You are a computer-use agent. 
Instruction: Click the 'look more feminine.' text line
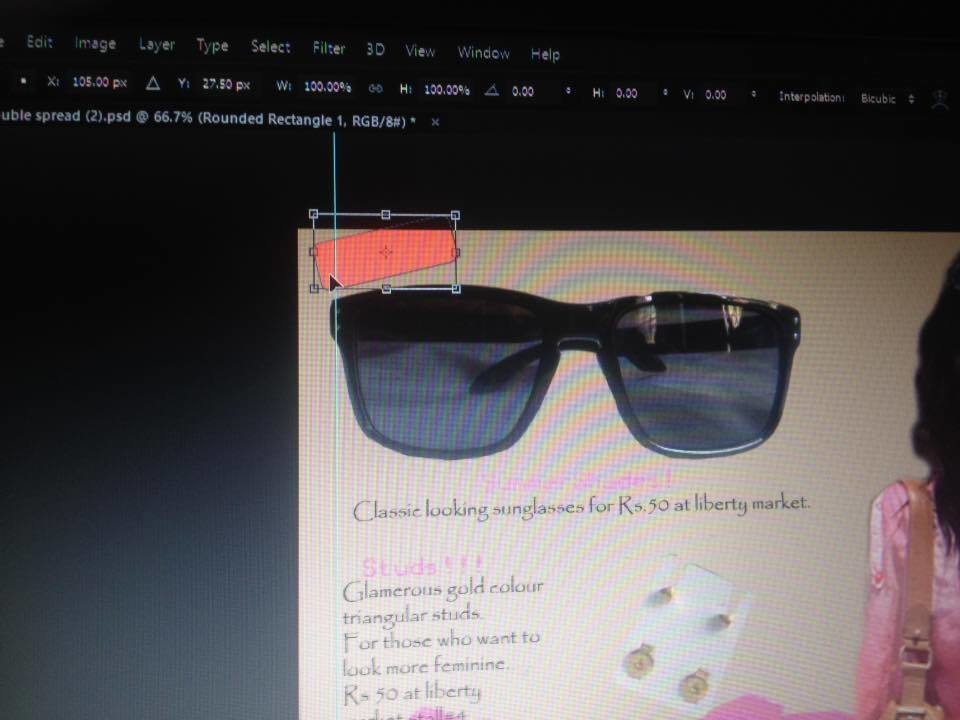[424, 666]
